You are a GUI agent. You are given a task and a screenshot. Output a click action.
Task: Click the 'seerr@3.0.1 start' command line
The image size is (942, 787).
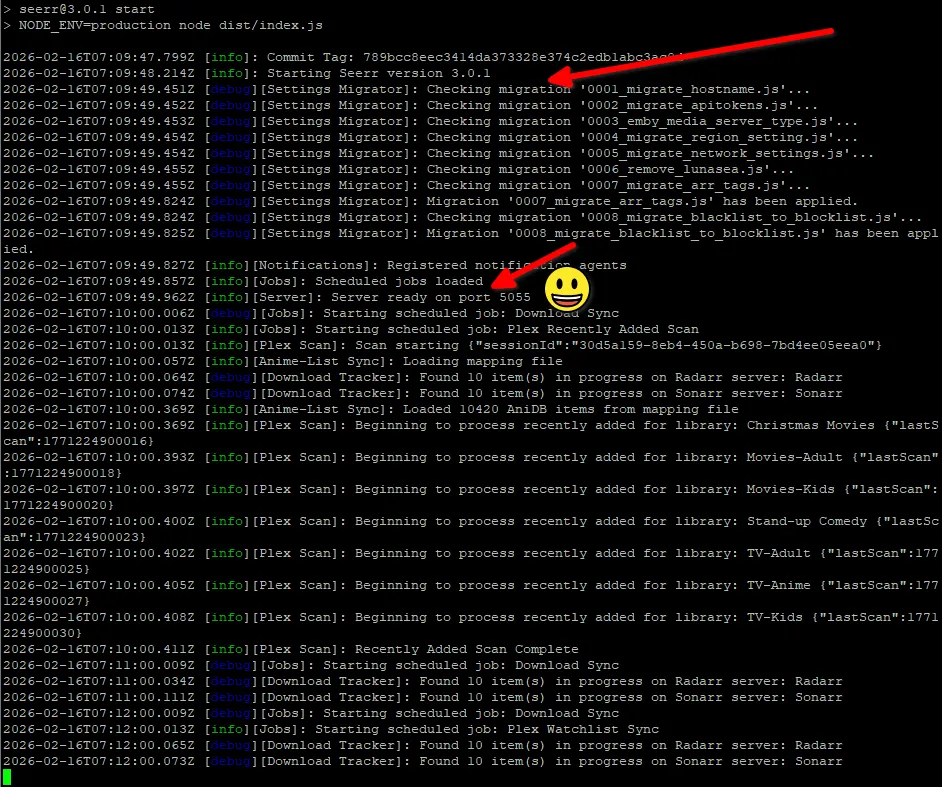pyautogui.click(x=87, y=9)
